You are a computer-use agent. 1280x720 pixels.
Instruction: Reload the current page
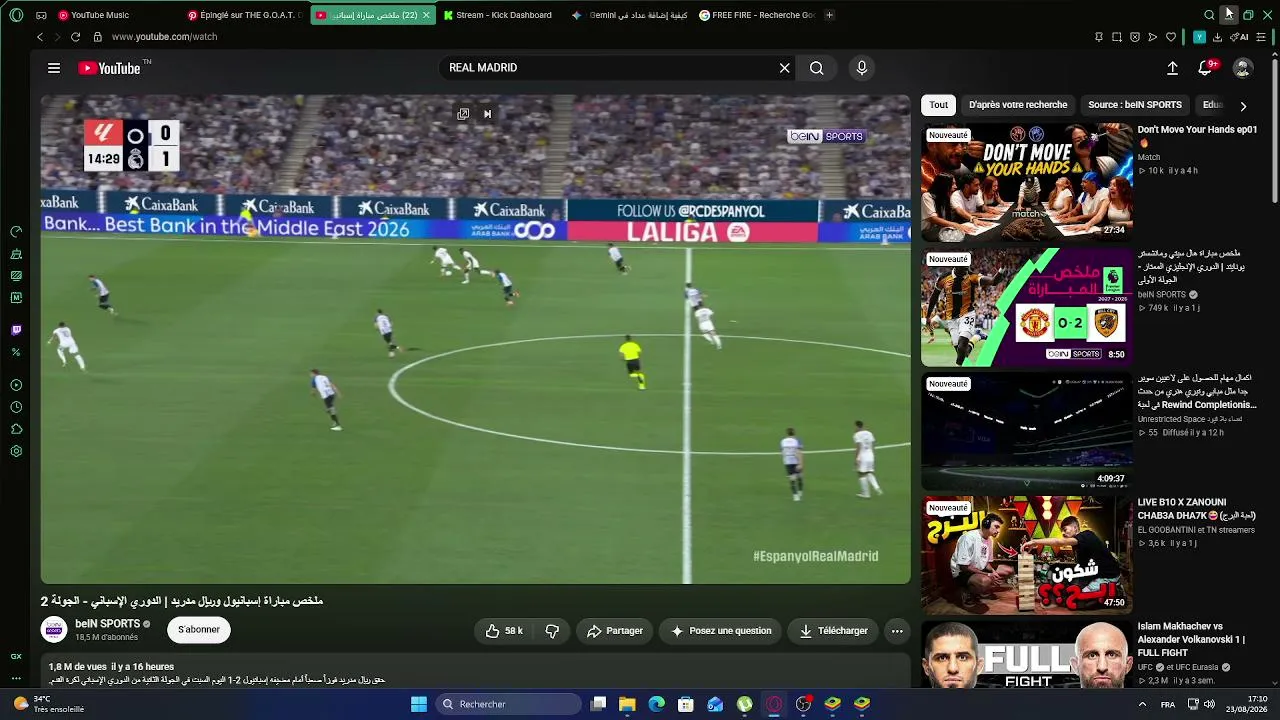tap(75, 37)
